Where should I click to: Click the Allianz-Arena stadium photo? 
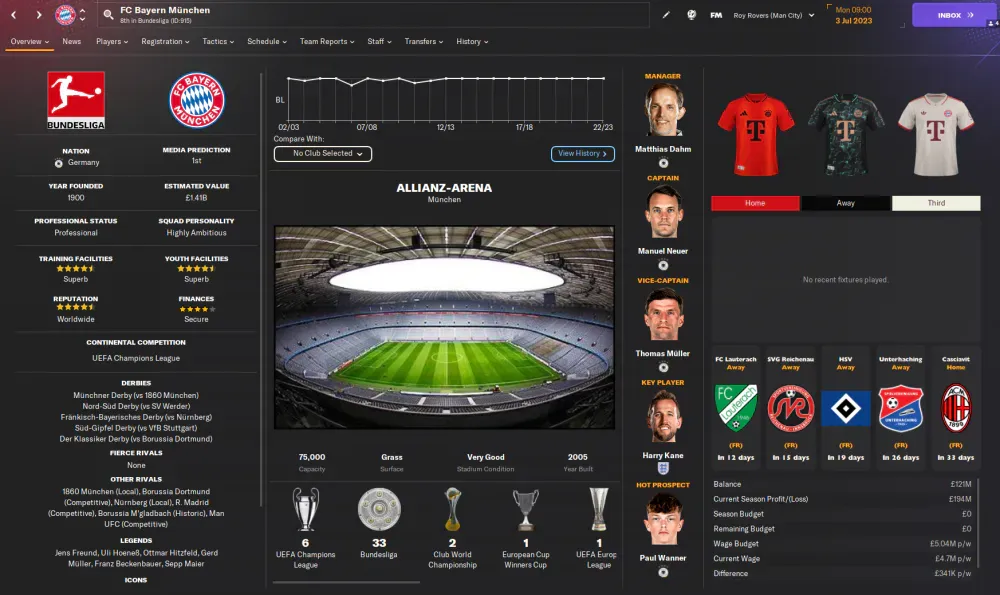[x=445, y=327]
